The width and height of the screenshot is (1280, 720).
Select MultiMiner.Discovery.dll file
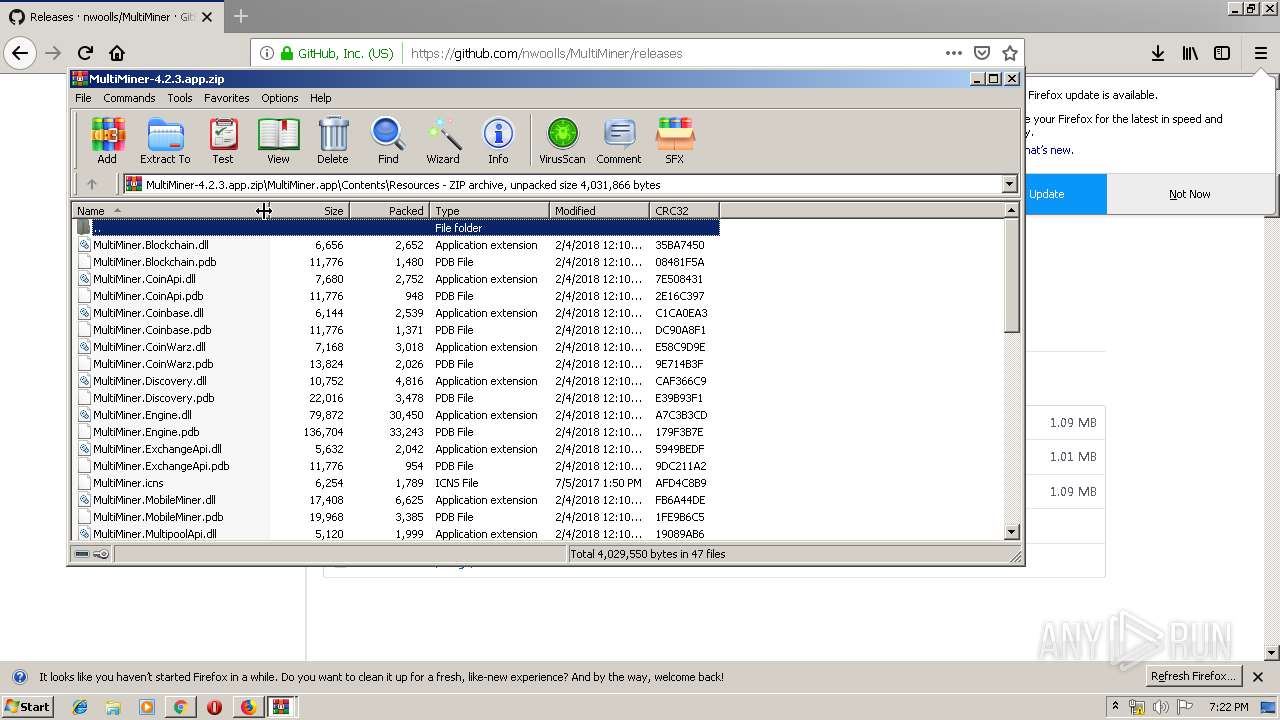150,381
